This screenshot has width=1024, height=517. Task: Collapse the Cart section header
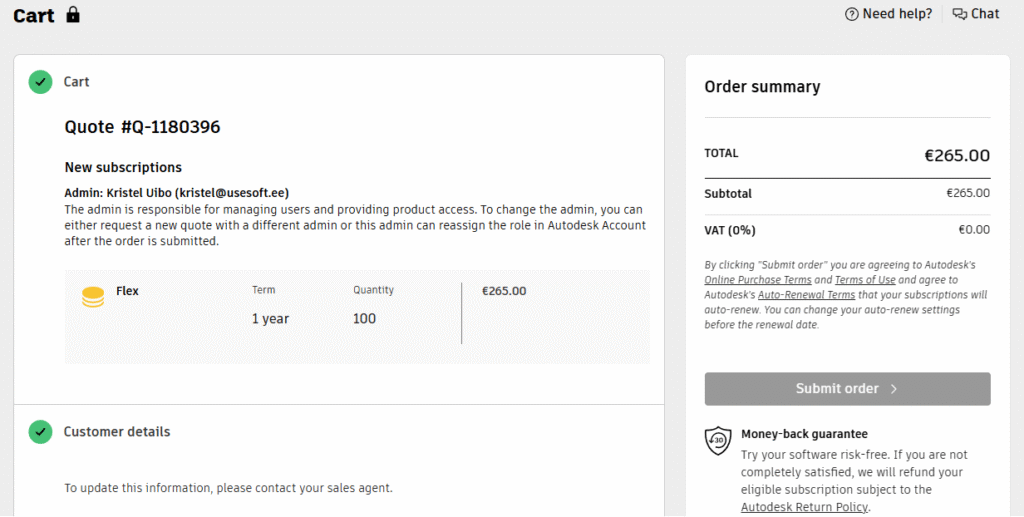point(77,82)
